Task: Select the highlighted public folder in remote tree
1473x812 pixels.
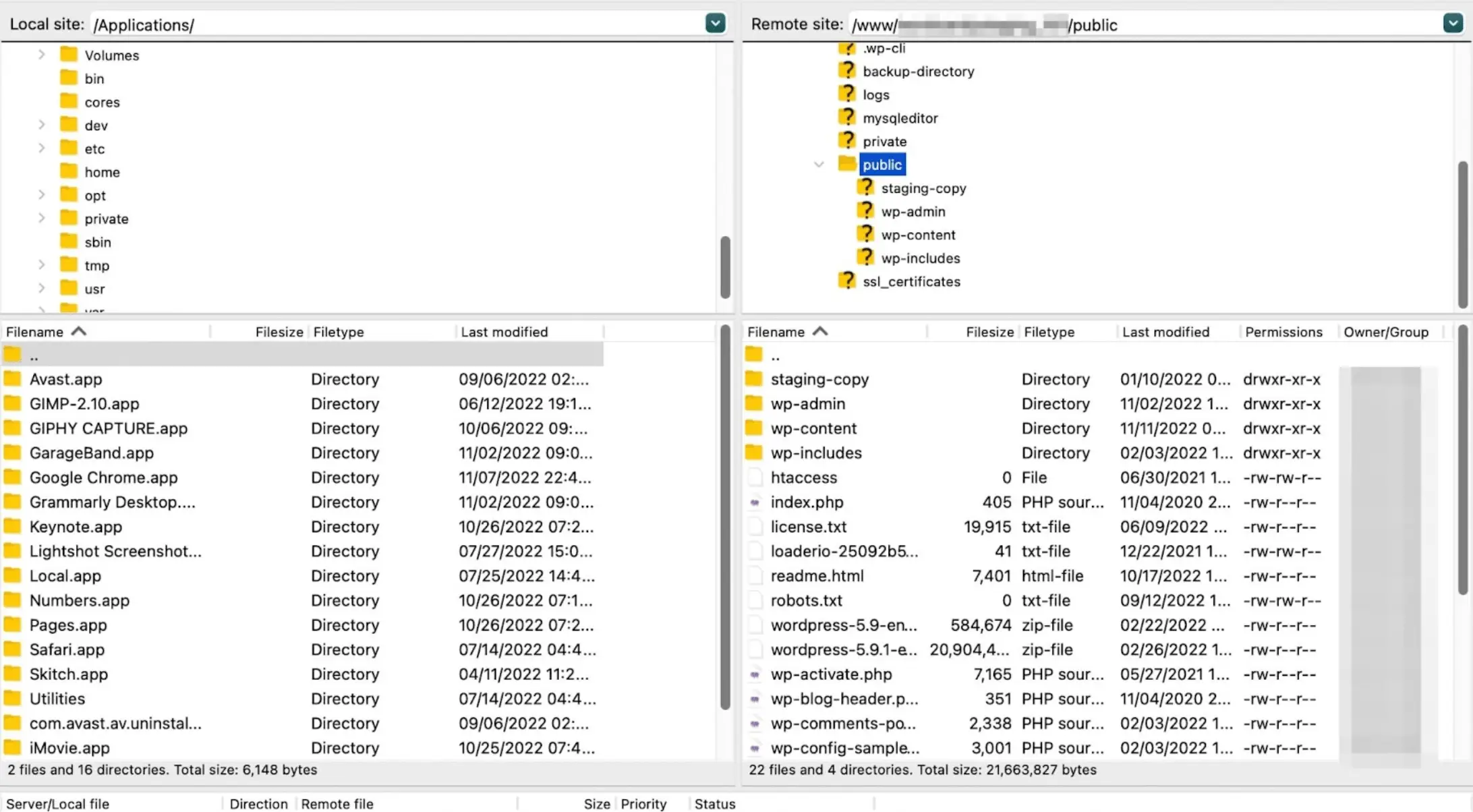Action: (882, 165)
